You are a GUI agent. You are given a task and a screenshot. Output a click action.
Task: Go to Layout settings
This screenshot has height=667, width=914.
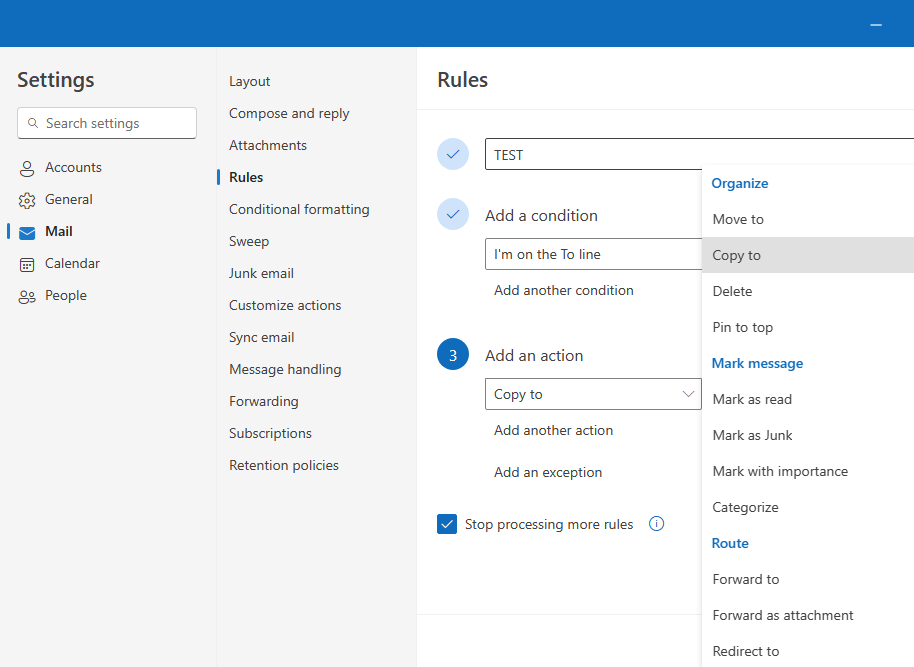(249, 81)
